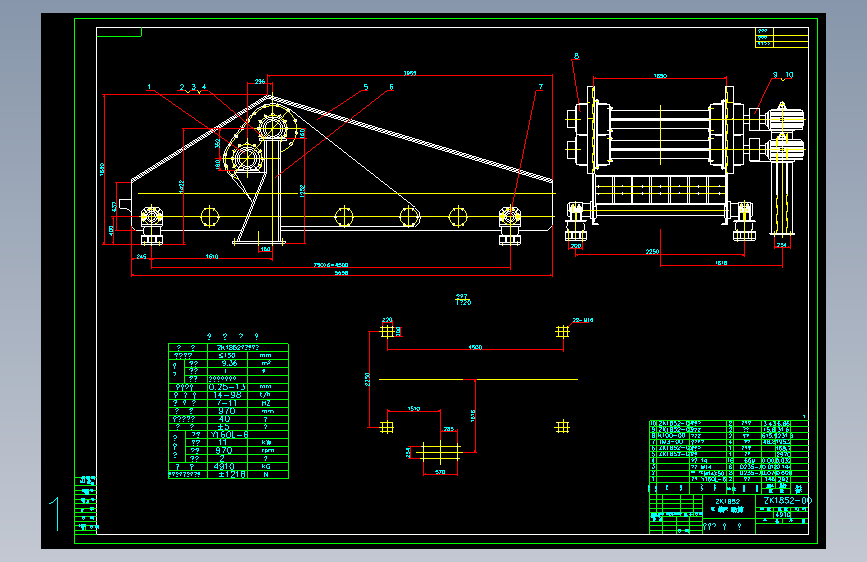Select the 1890 dimension above end view

pyautogui.click(x=660, y=76)
